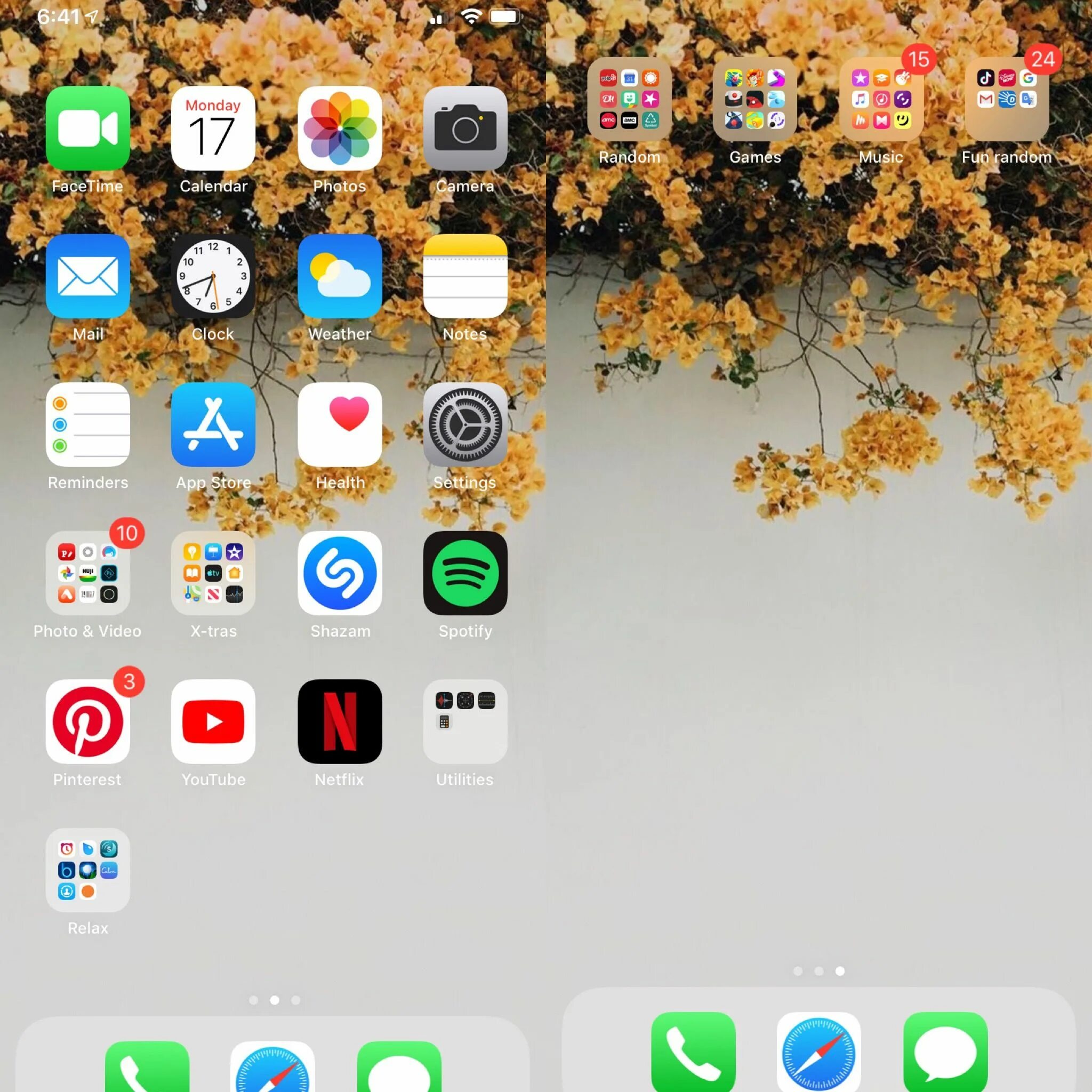Open the Pinterest app

[x=87, y=721]
